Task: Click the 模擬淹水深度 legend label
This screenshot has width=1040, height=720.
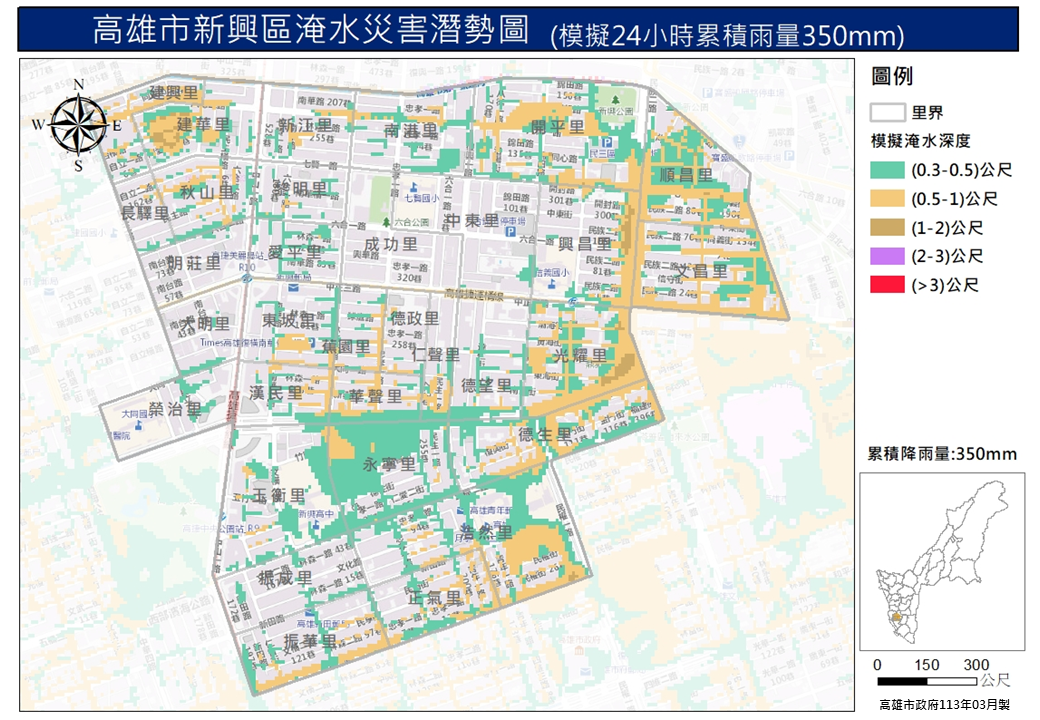Action: (x=921, y=141)
